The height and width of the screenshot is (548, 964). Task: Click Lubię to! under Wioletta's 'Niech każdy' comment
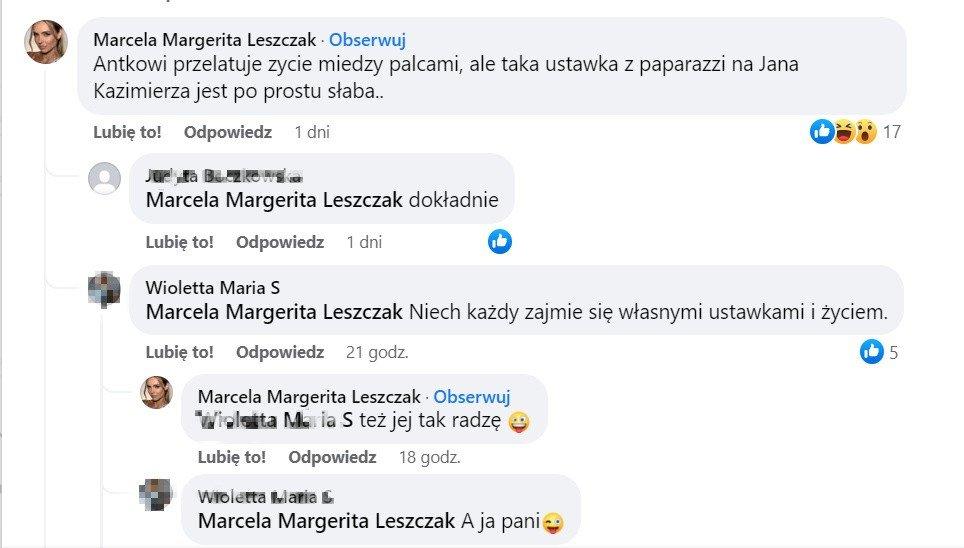(180, 352)
